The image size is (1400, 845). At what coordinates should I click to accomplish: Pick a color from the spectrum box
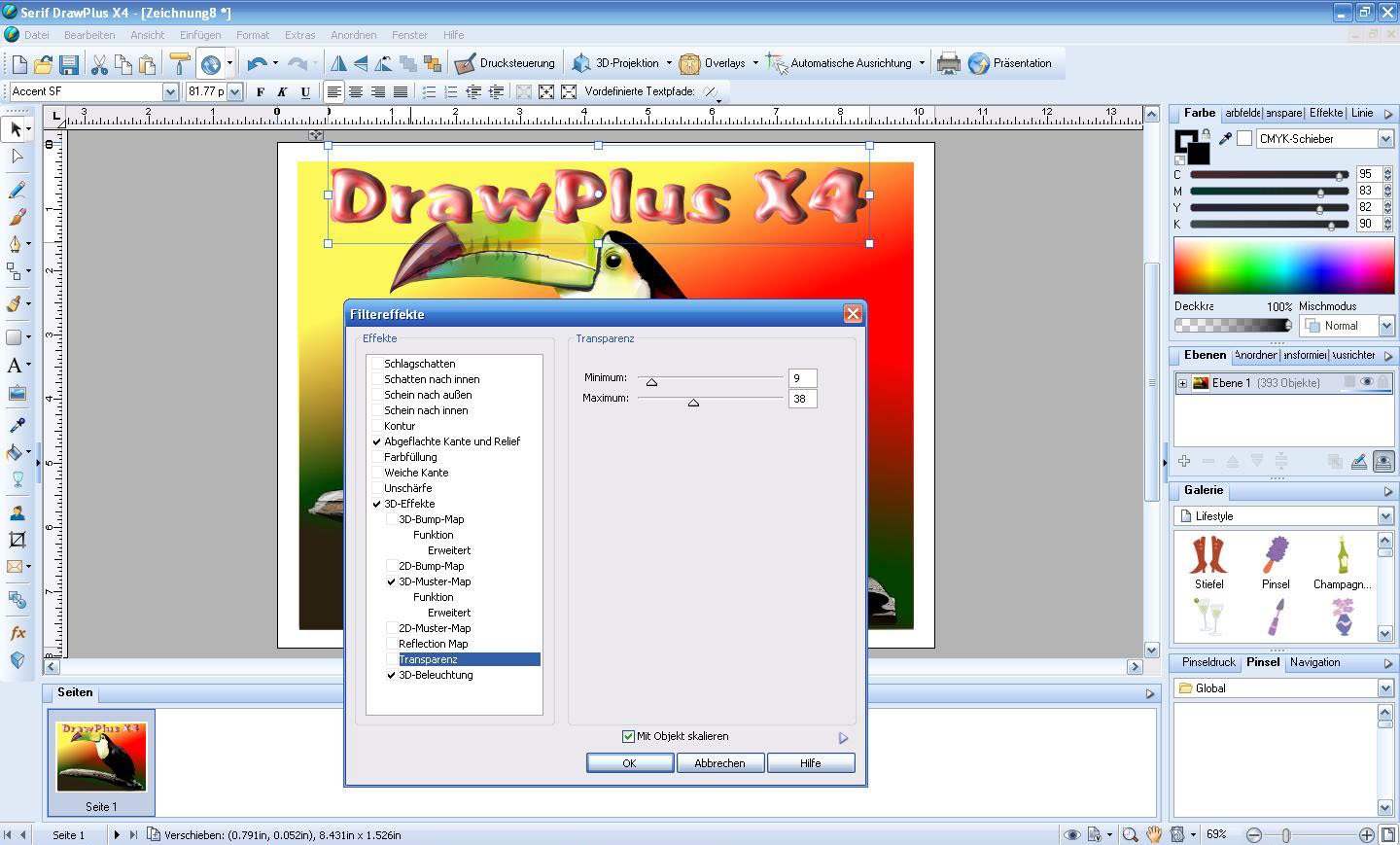1283,265
